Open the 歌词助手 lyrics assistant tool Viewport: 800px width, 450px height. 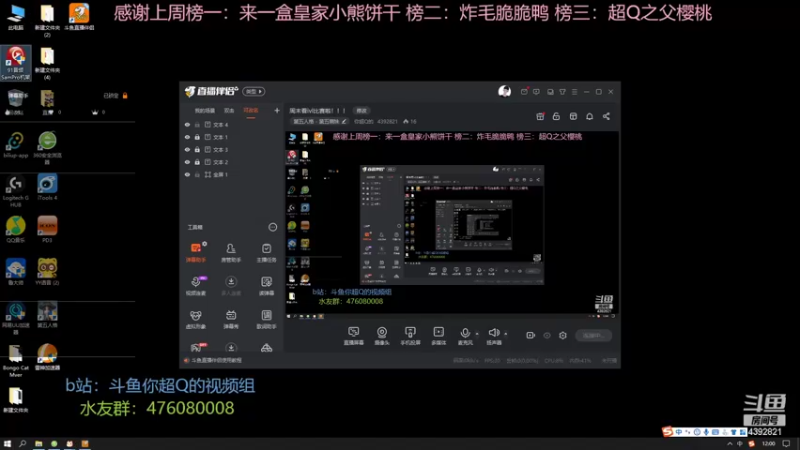point(266,319)
